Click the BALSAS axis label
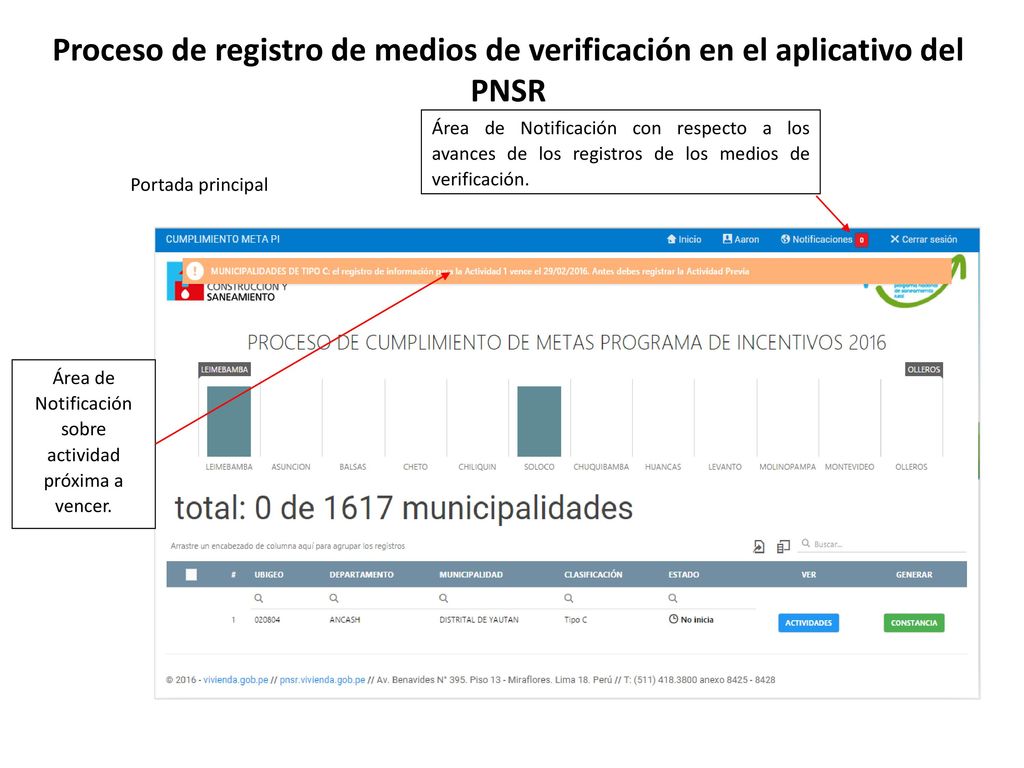The width and height of the screenshot is (1024, 768). click(x=353, y=467)
